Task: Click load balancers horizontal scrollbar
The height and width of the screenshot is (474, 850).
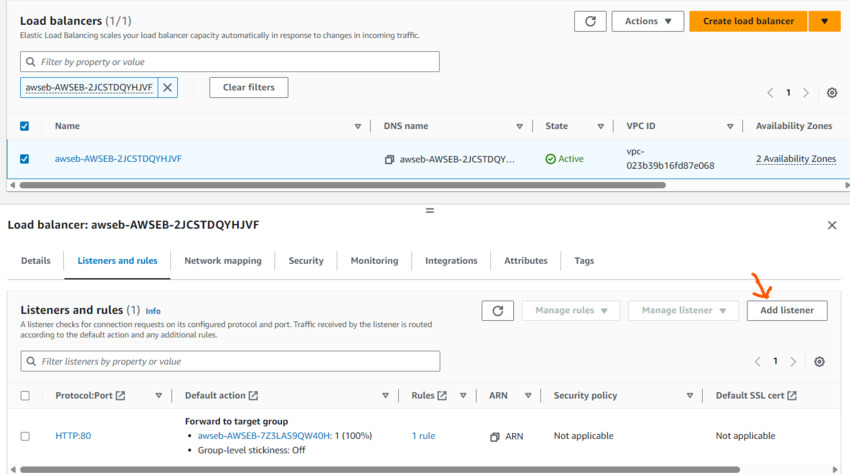Action: pos(343,185)
